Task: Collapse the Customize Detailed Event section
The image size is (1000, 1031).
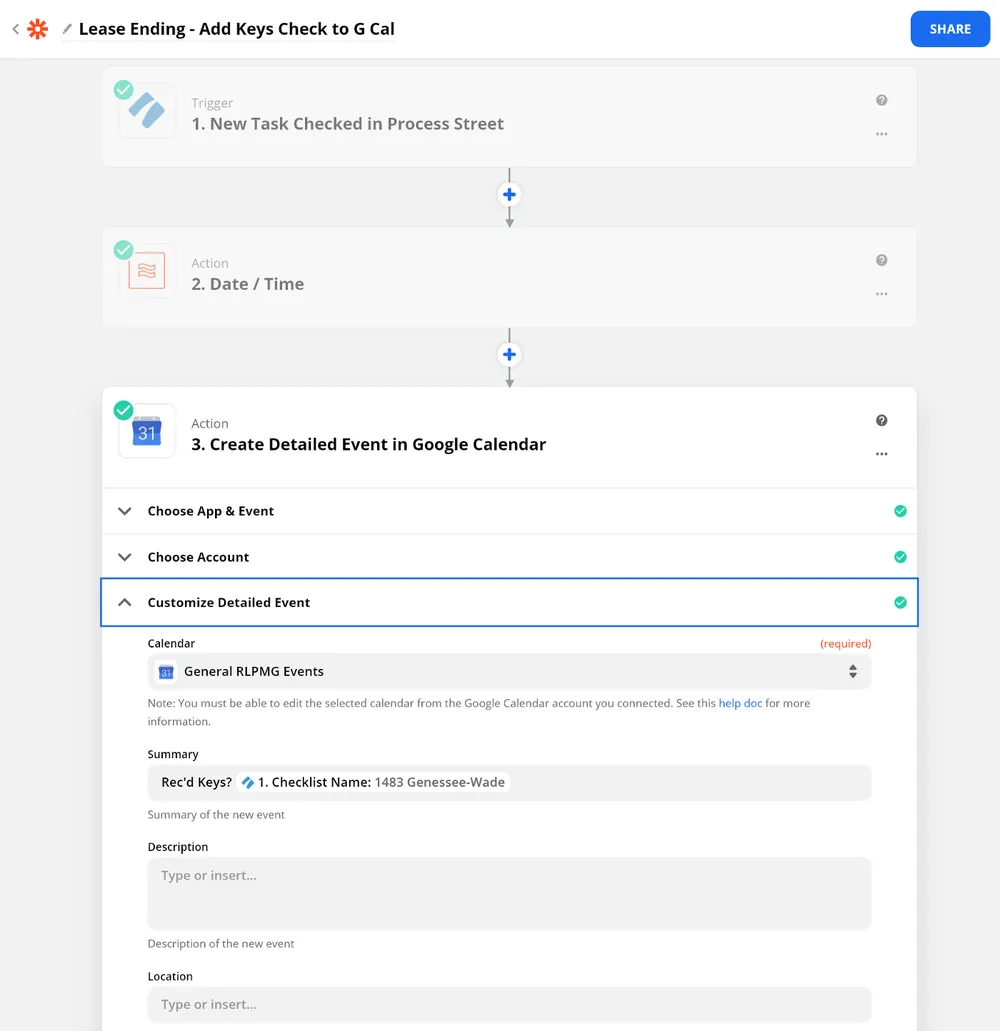Action: click(509, 602)
